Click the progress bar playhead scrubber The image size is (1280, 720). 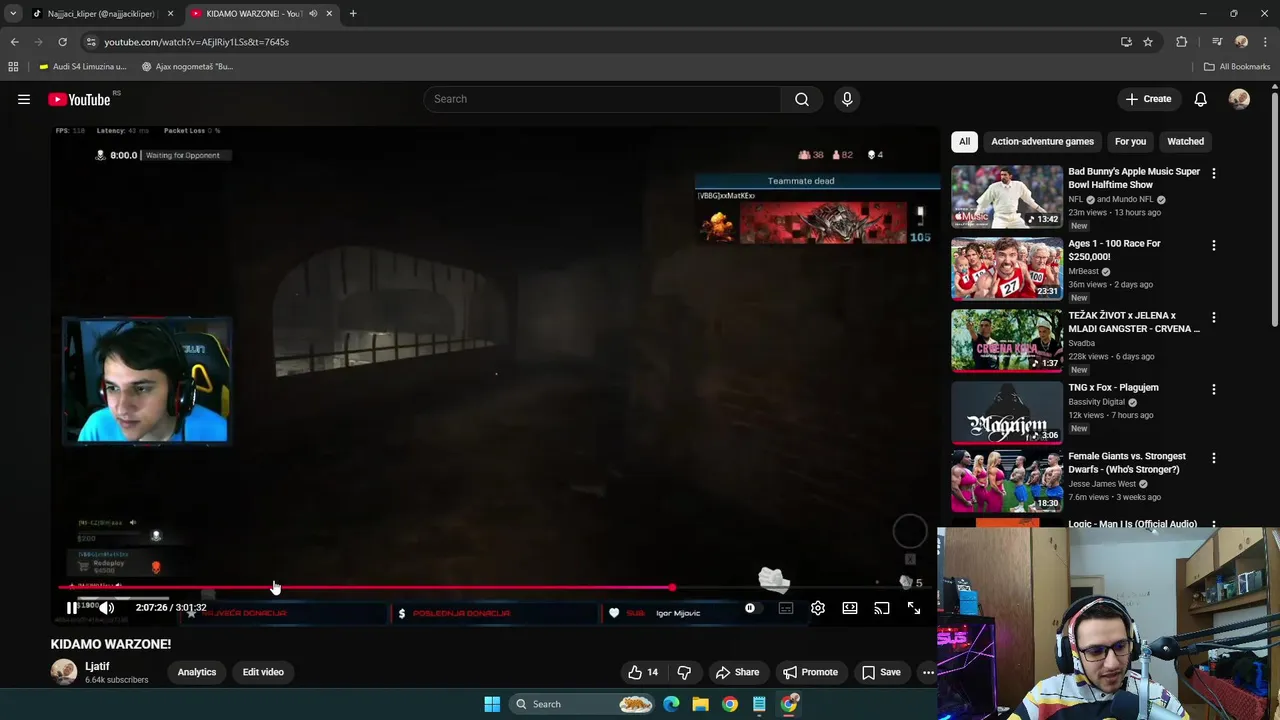[672, 588]
